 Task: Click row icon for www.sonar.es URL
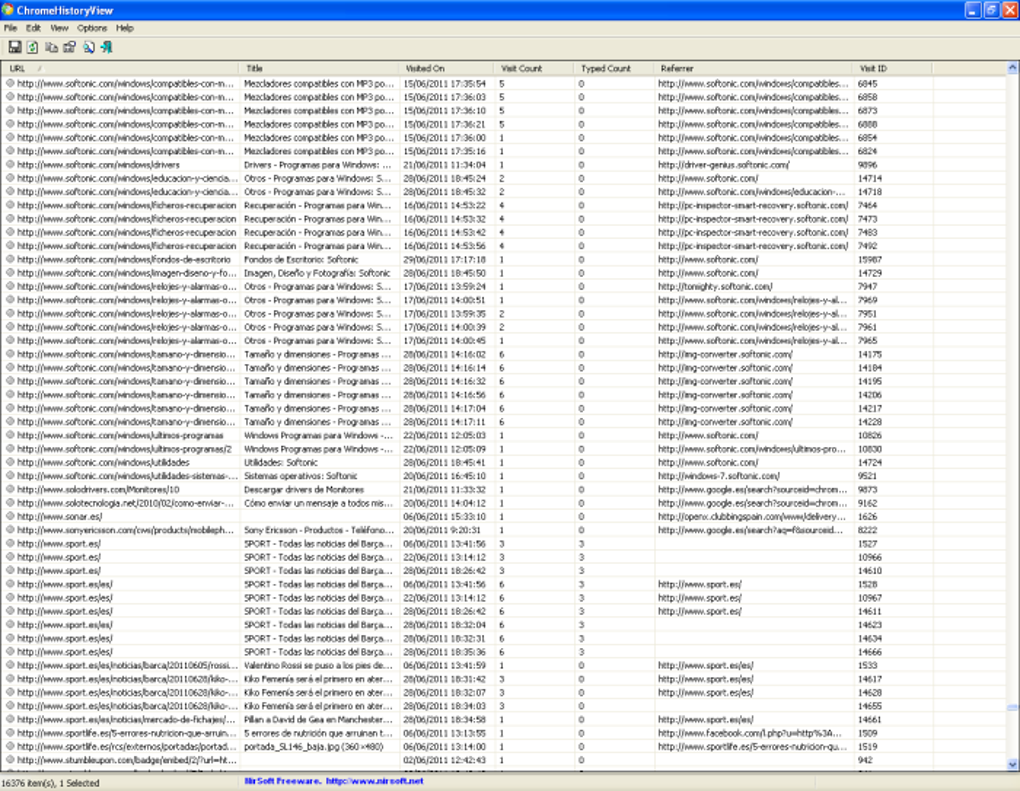(x=10, y=516)
